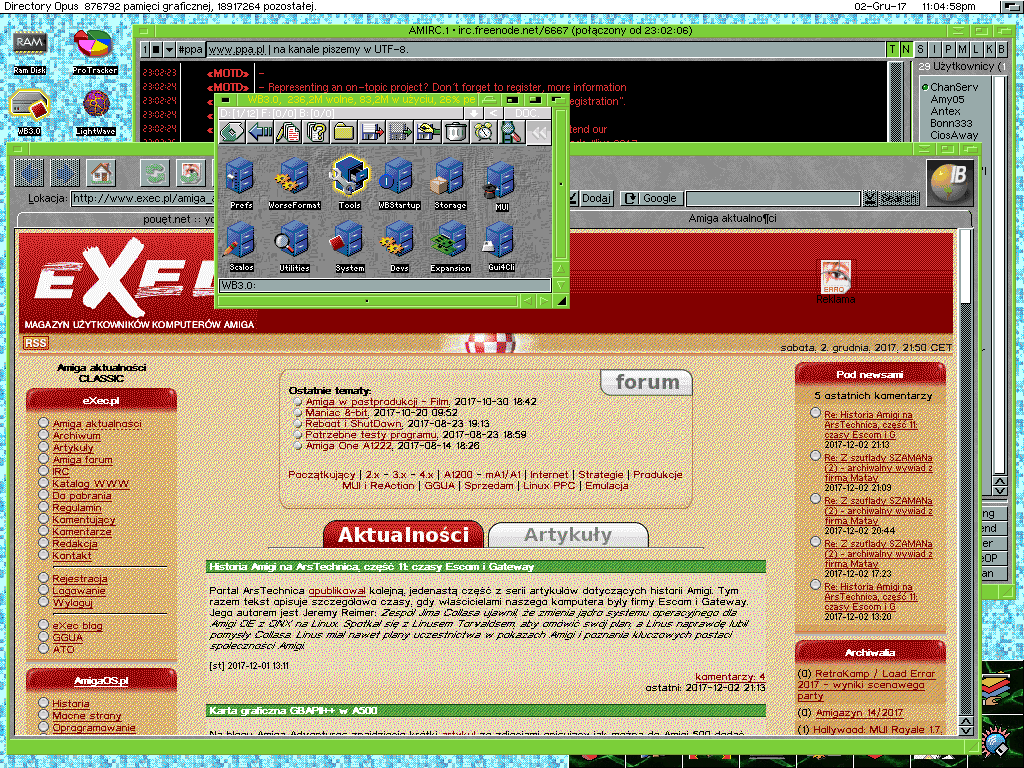1024x768 pixels.
Task: Toggle channel mode M in AmIRC
Action: [961, 50]
